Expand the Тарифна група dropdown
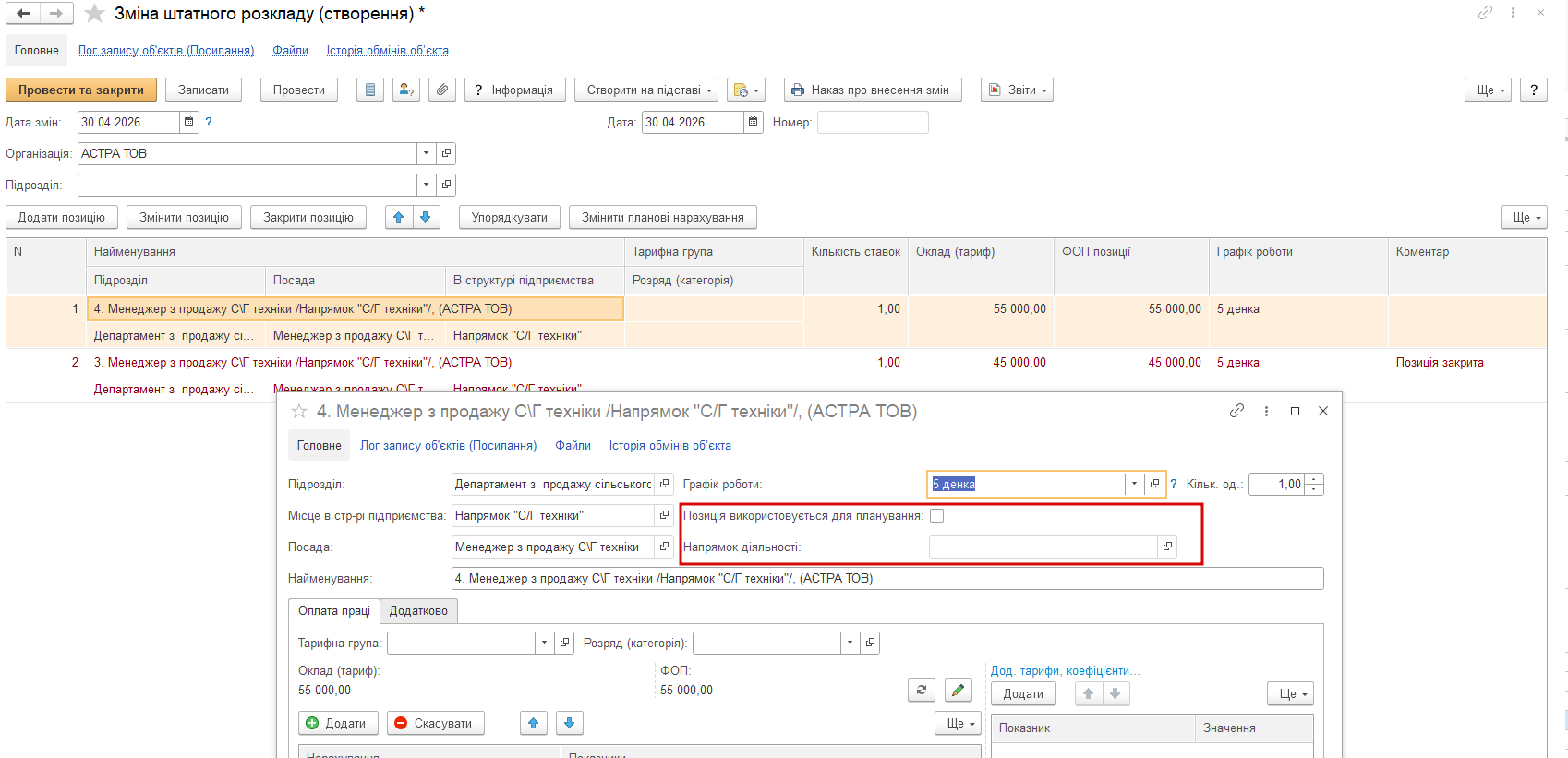The width and height of the screenshot is (1568, 758). (x=545, y=643)
